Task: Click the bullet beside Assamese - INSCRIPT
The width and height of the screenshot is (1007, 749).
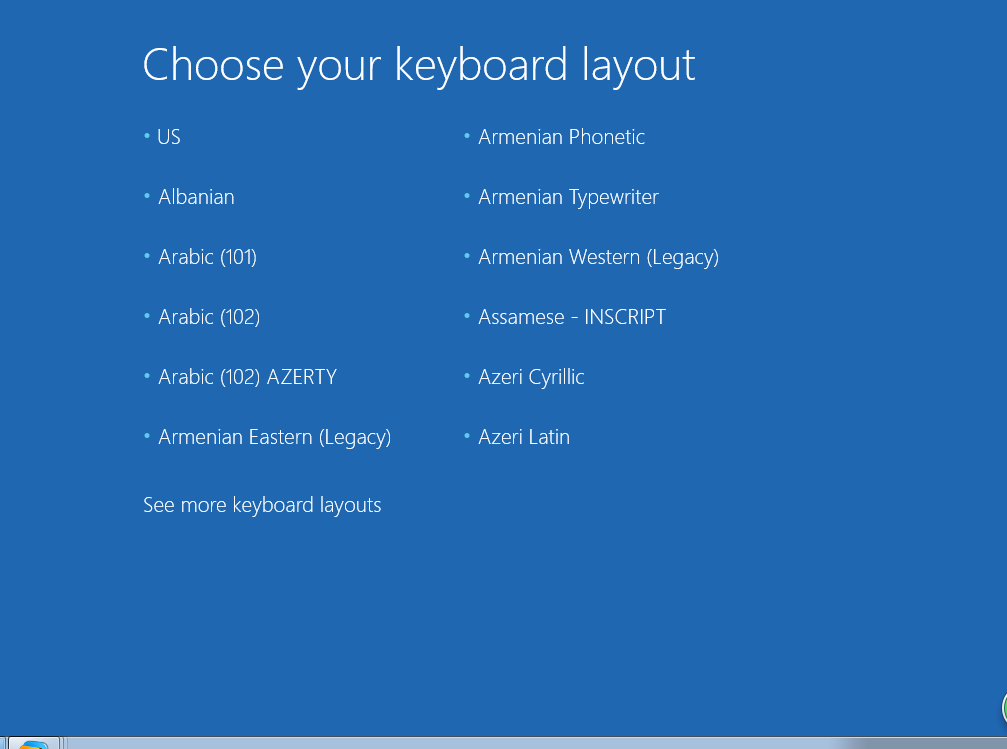Action: [467, 315]
